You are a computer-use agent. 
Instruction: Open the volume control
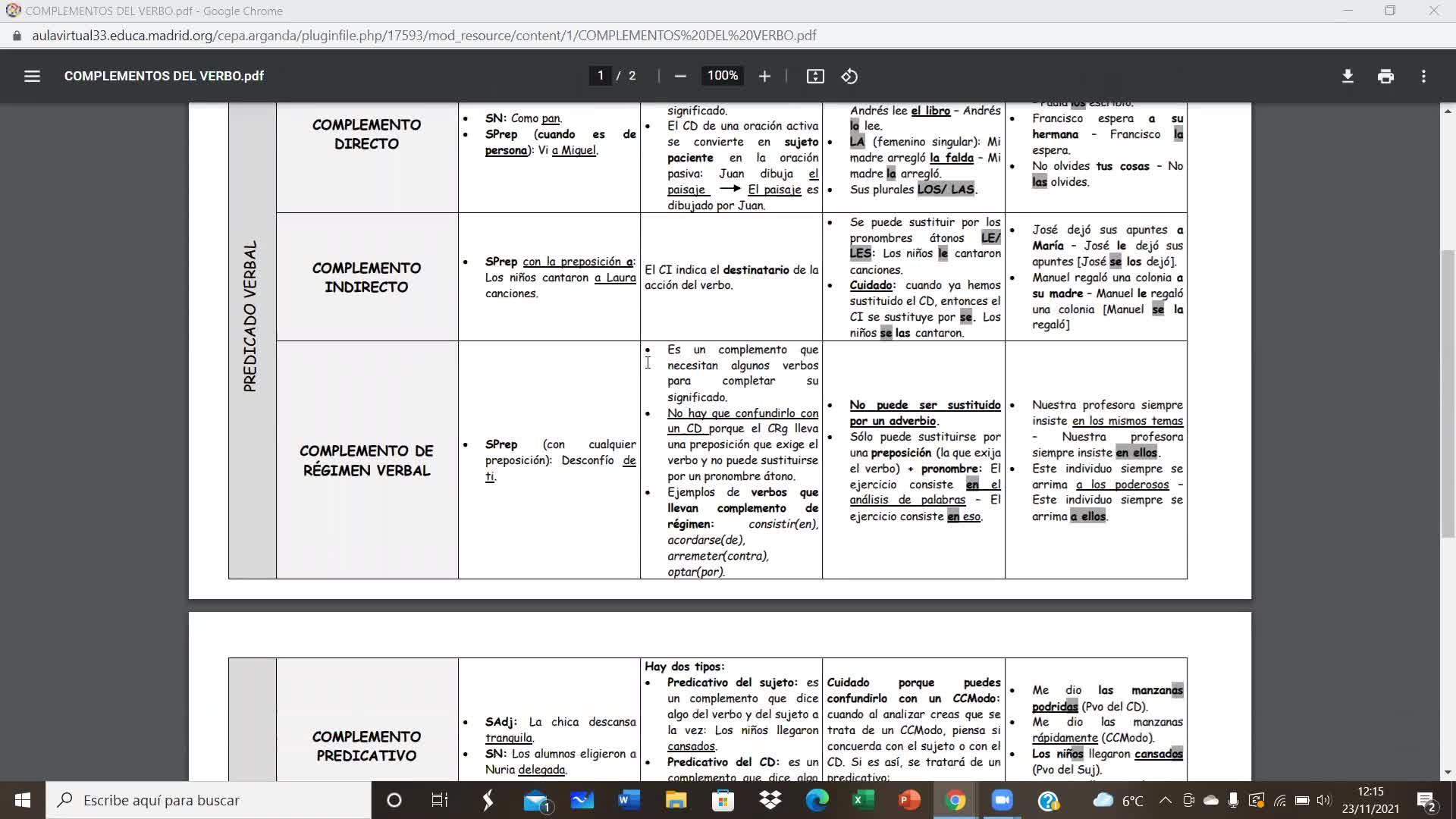coord(1324,800)
